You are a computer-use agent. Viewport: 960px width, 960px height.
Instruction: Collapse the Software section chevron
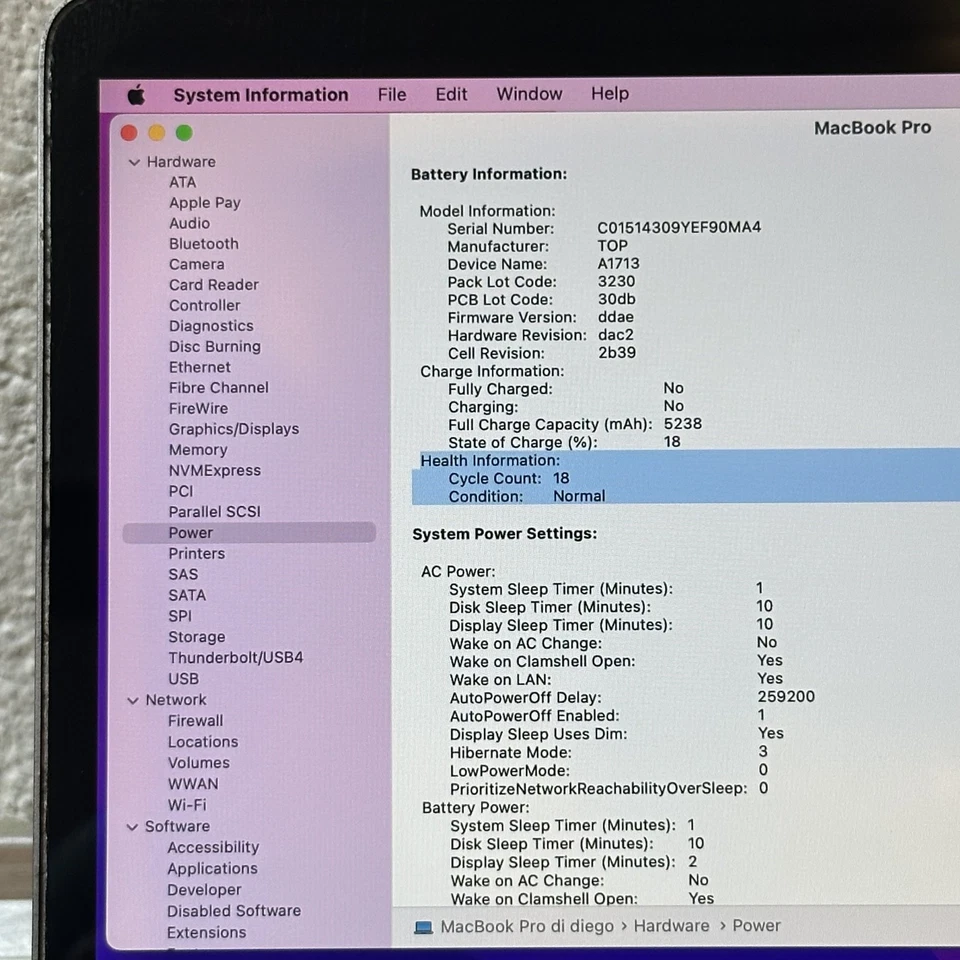132,827
